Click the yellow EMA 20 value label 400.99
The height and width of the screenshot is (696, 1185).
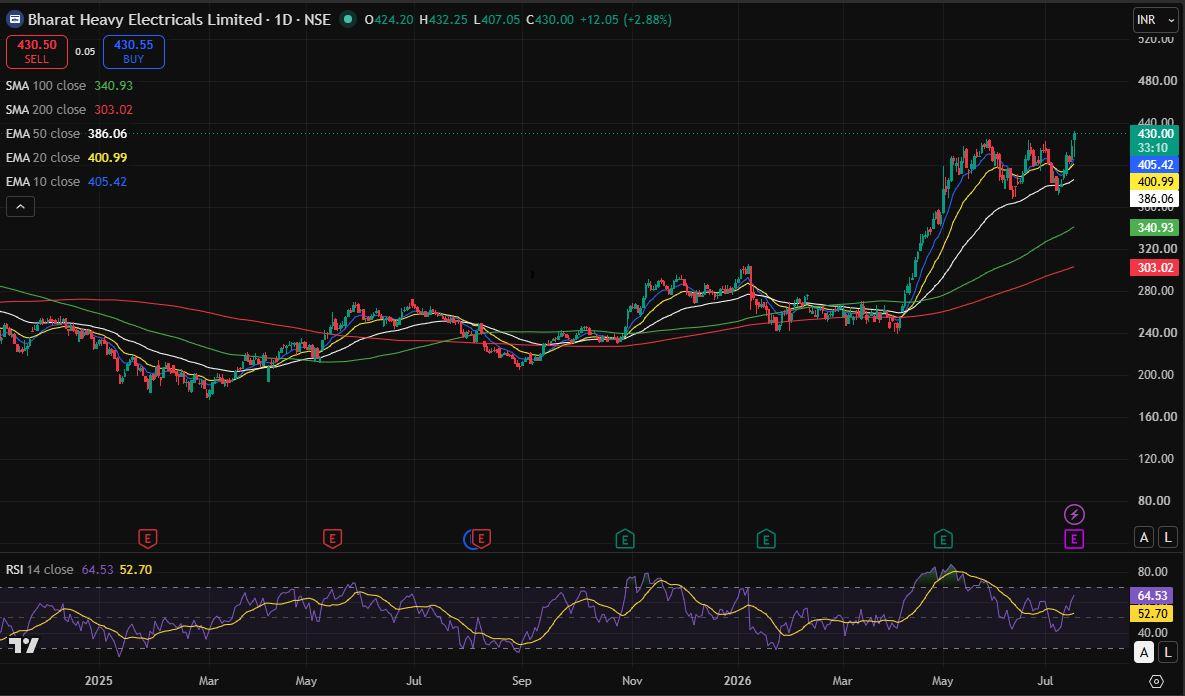tap(1154, 181)
